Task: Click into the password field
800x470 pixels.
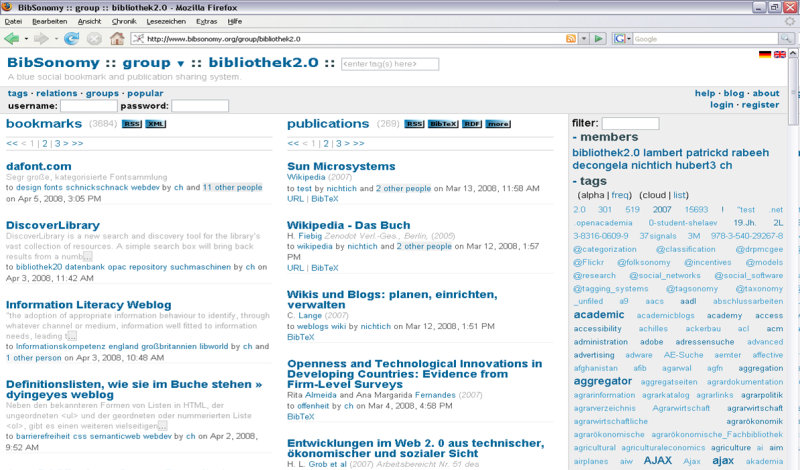Action: pyautogui.click(x=200, y=106)
